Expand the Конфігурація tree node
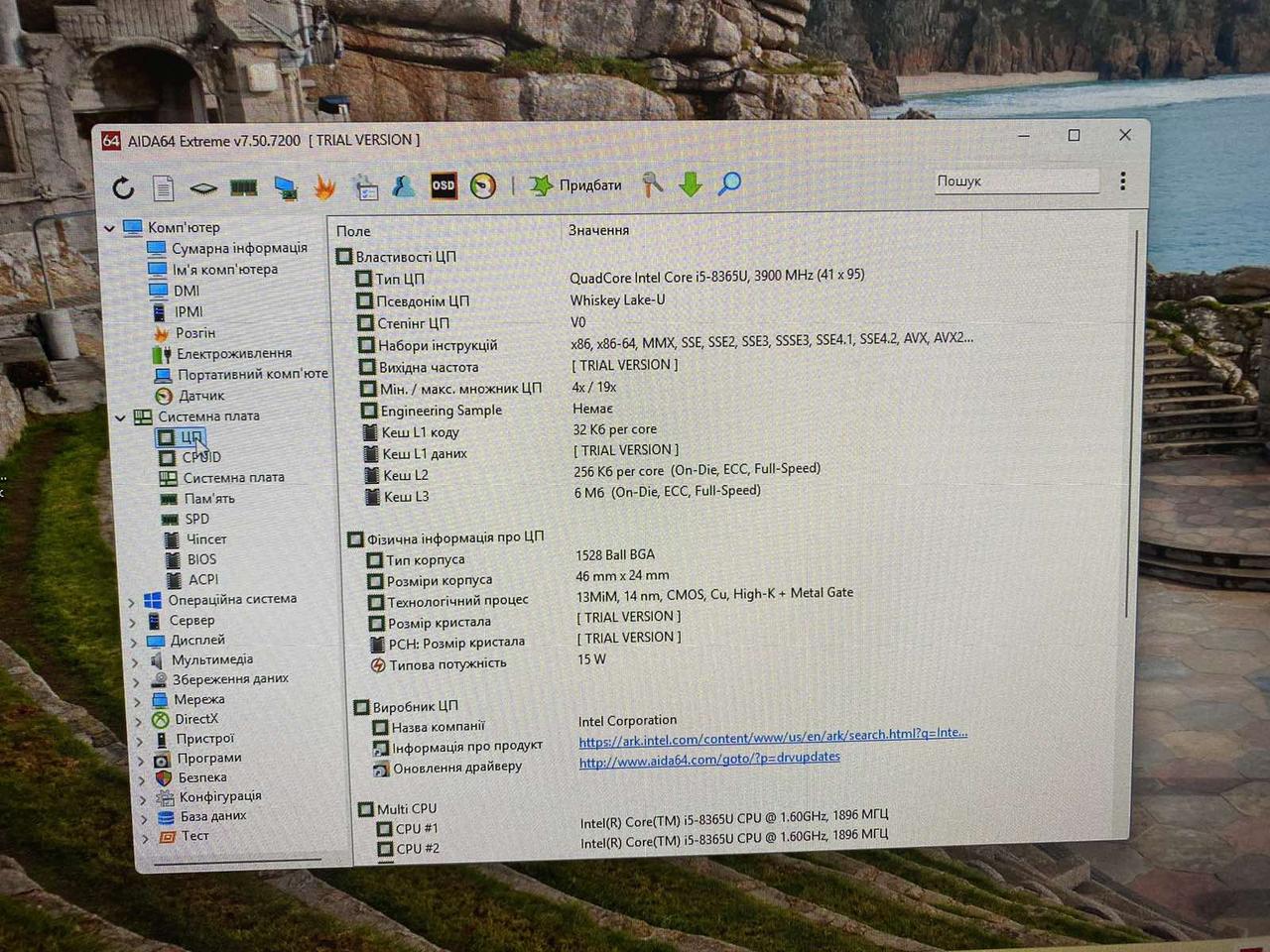The image size is (1270, 952). (144, 799)
